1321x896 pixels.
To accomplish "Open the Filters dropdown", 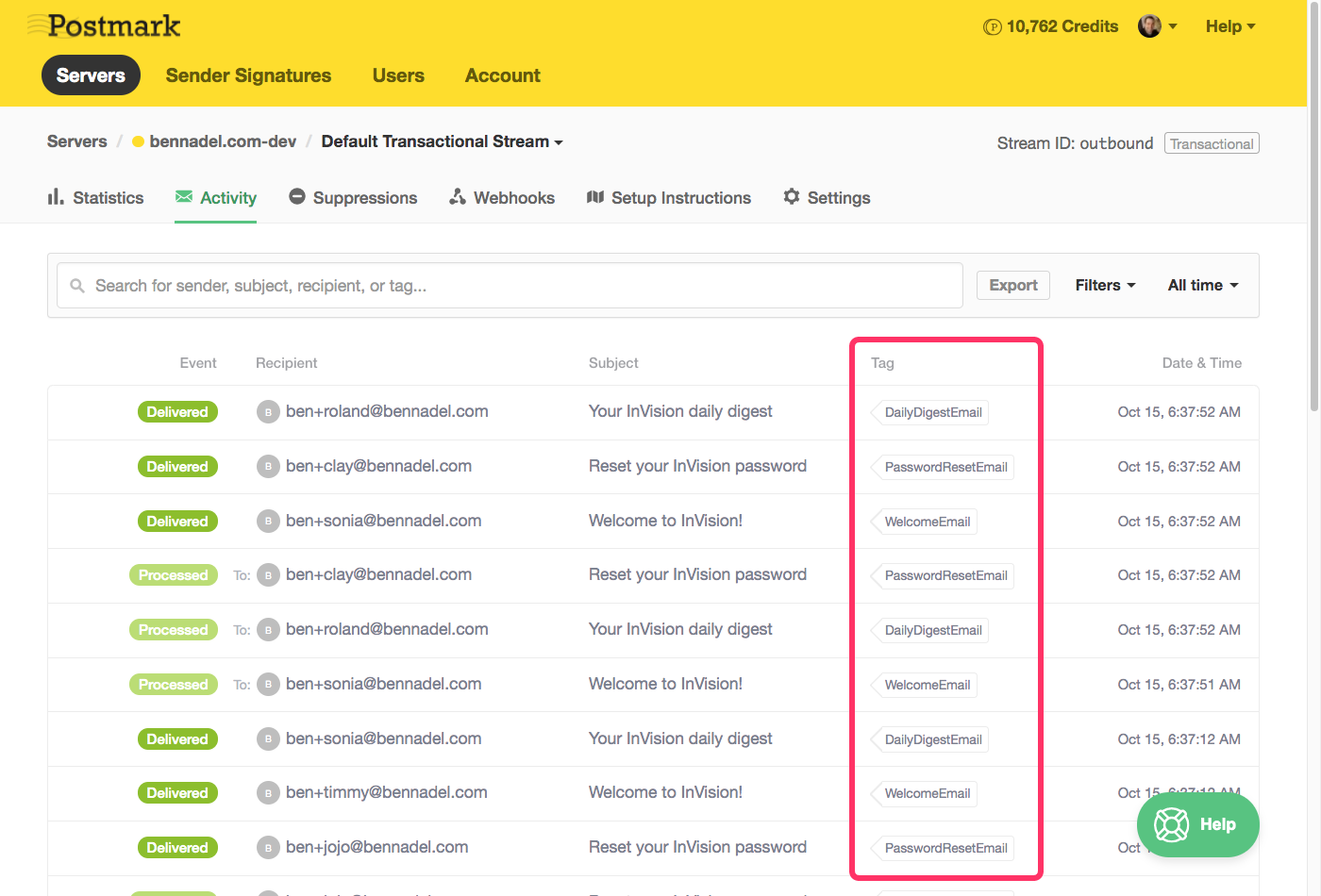I will [1105, 285].
